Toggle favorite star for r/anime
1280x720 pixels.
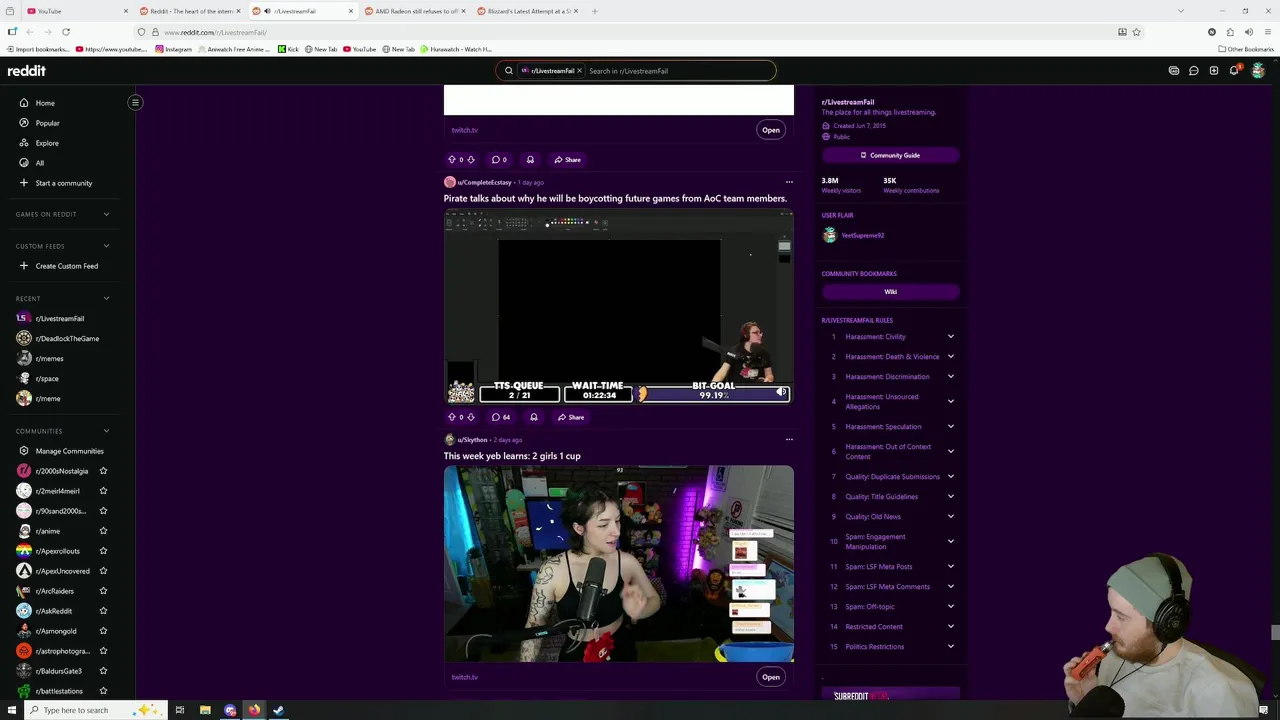pos(103,531)
